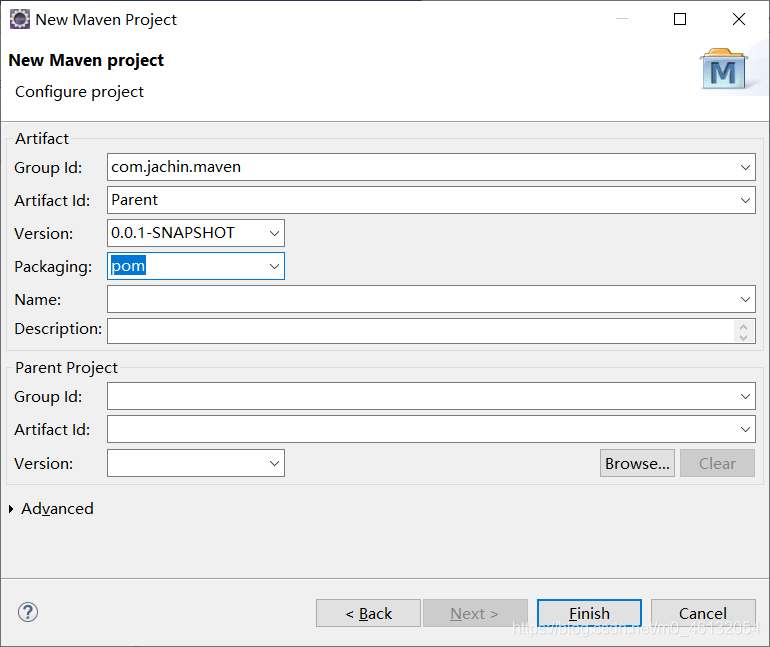
Task: Open the Name field dropdown arrow
Action: [746, 299]
